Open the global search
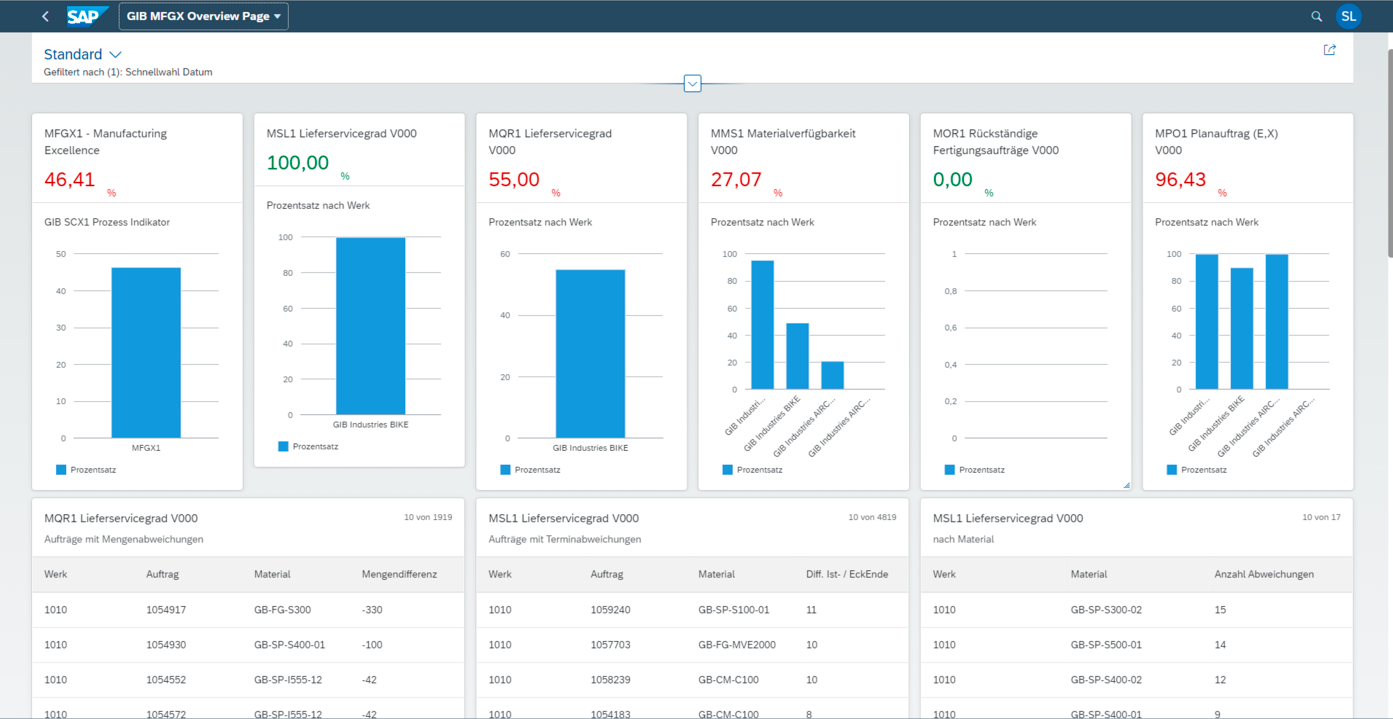The image size is (1393, 719). click(x=1316, y=16)
